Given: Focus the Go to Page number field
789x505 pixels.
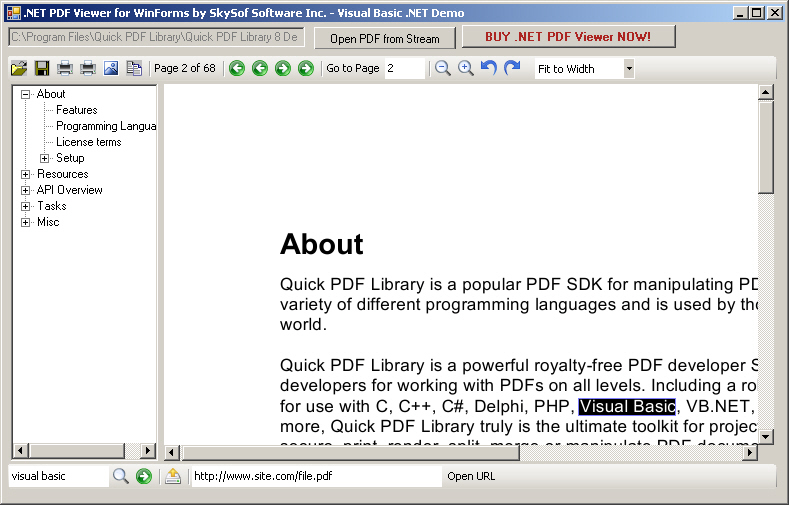Looking at the screenshot, I should (405, 68).
